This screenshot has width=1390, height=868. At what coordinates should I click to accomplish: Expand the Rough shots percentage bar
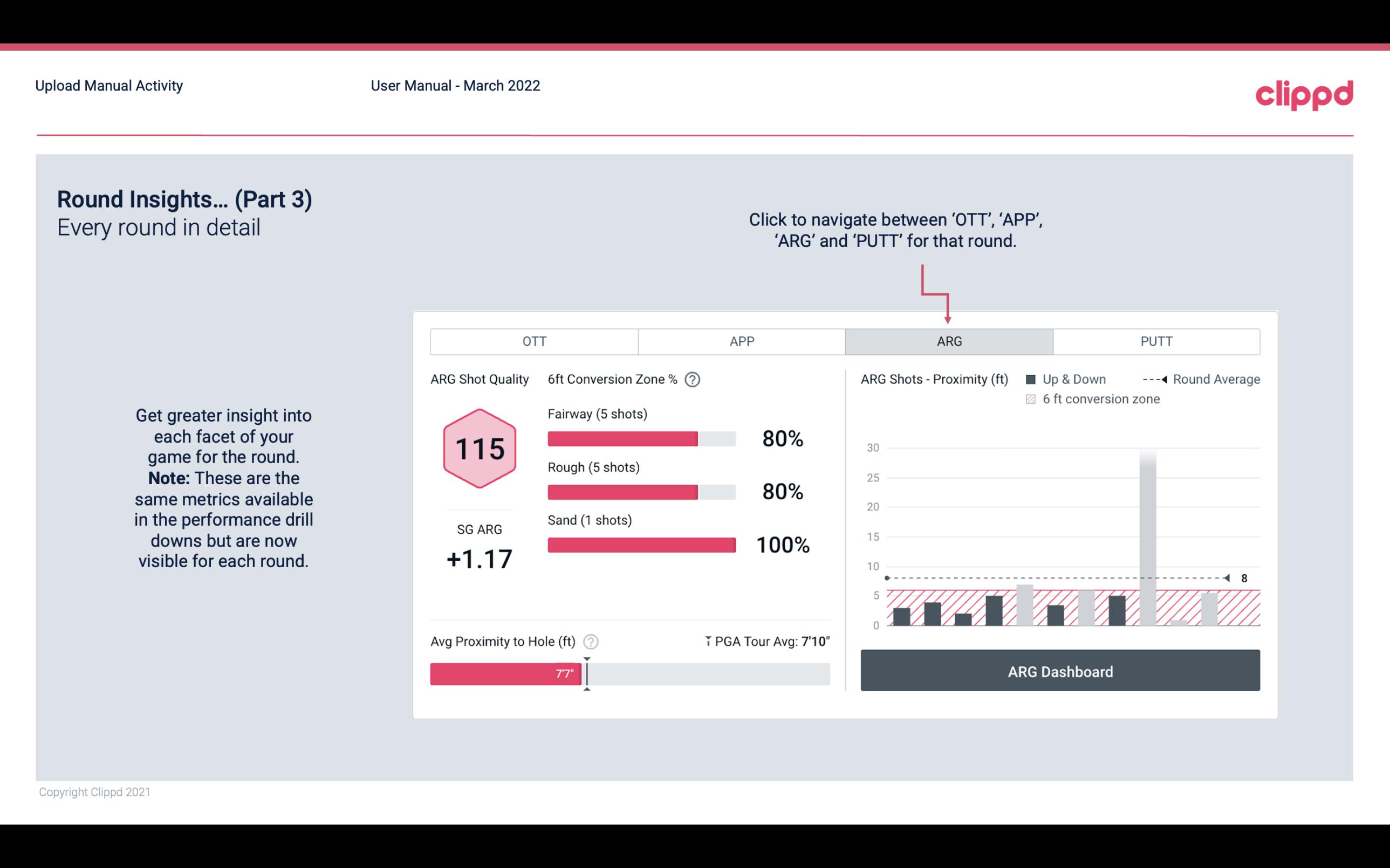tap(641, 492)
